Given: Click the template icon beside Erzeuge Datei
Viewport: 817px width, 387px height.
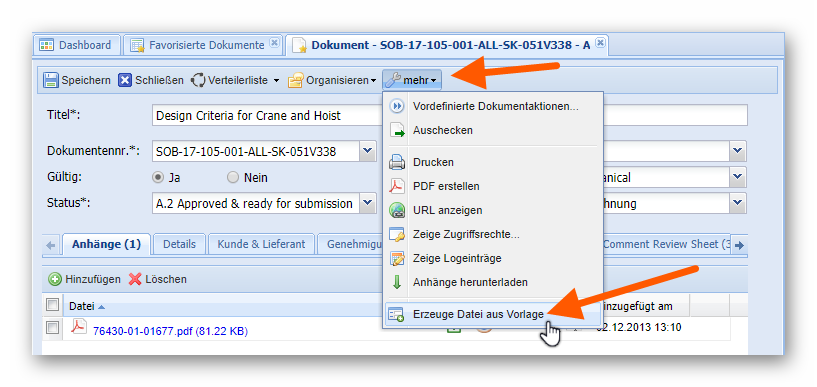Looking at the screenshot, I should click(397, 315).
